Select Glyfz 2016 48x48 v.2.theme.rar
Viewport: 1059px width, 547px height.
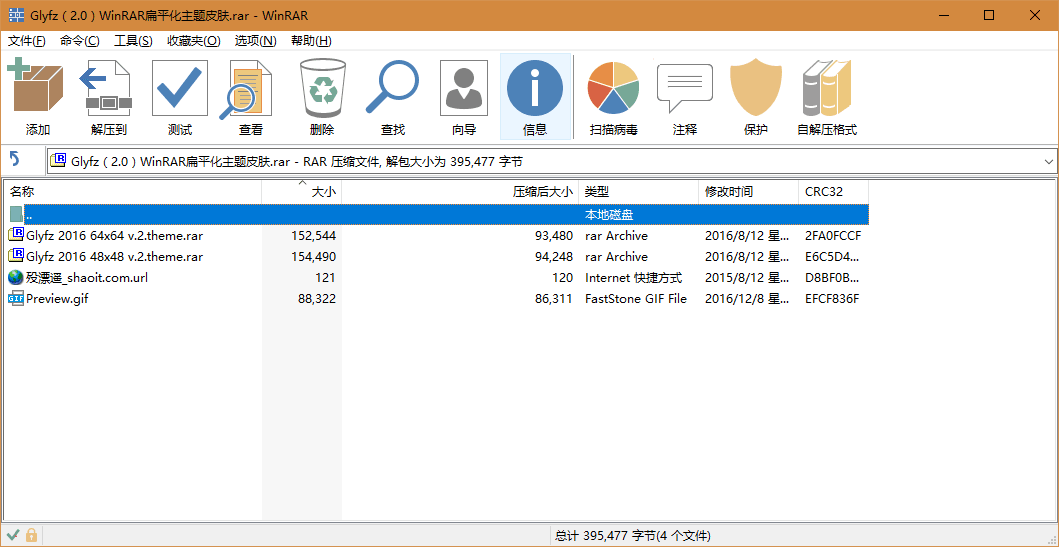(x=114, y=257)
